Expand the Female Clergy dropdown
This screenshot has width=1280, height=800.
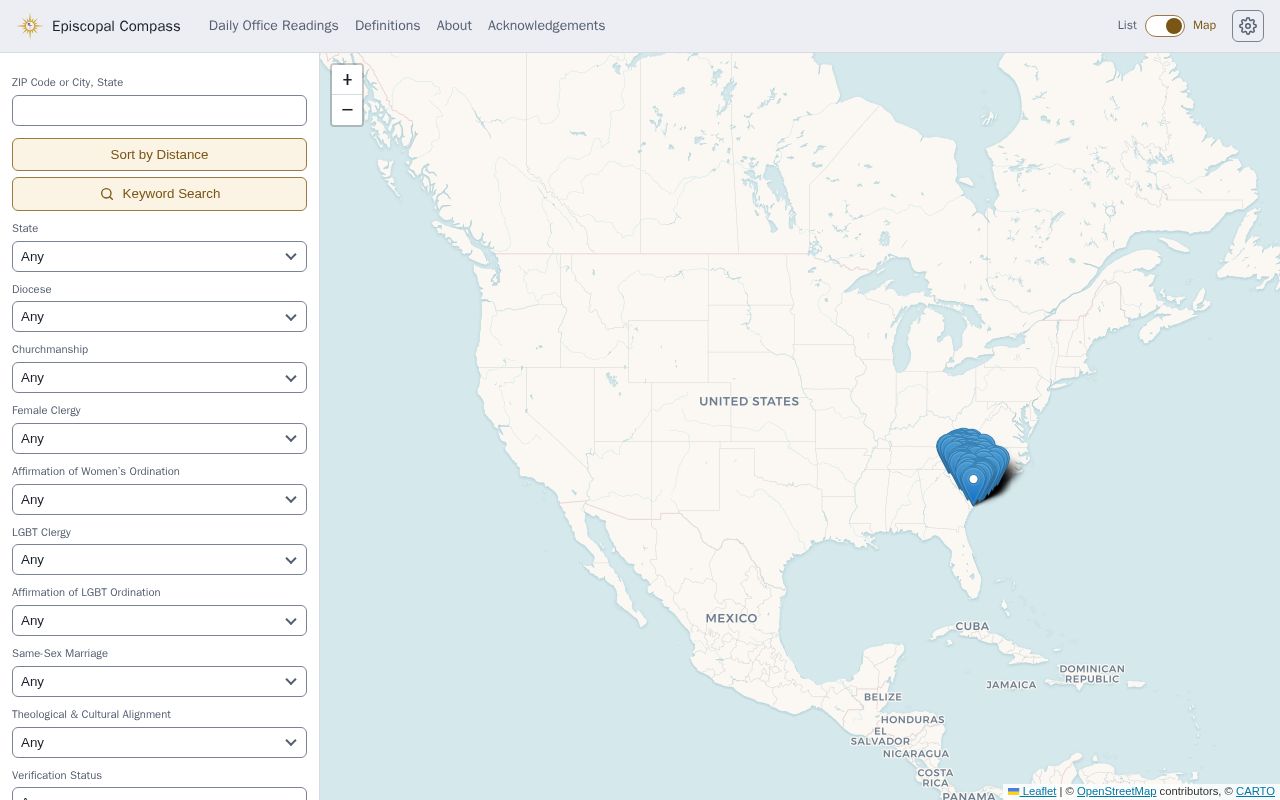[x=159, y=438]
